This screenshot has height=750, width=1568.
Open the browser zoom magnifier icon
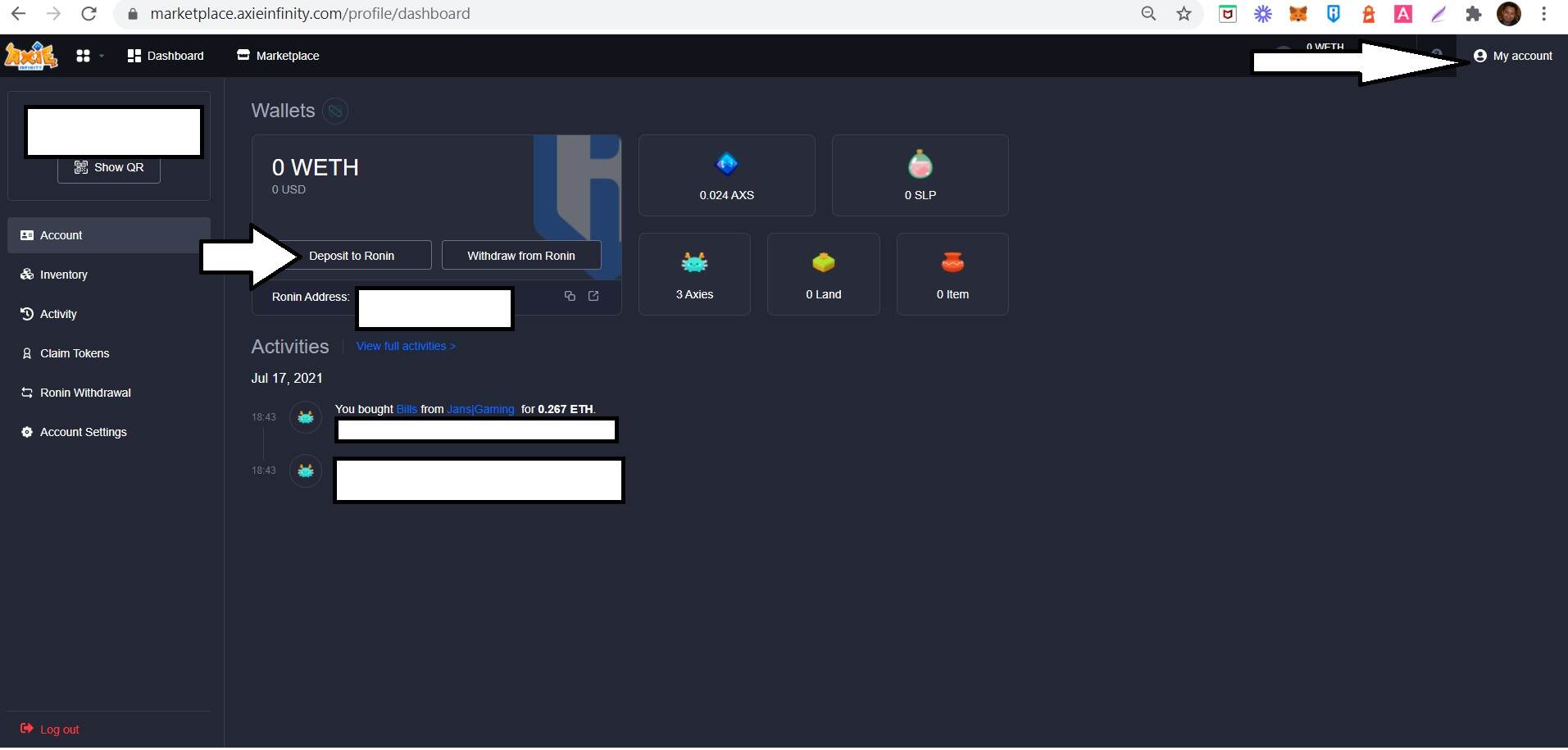1148,14
